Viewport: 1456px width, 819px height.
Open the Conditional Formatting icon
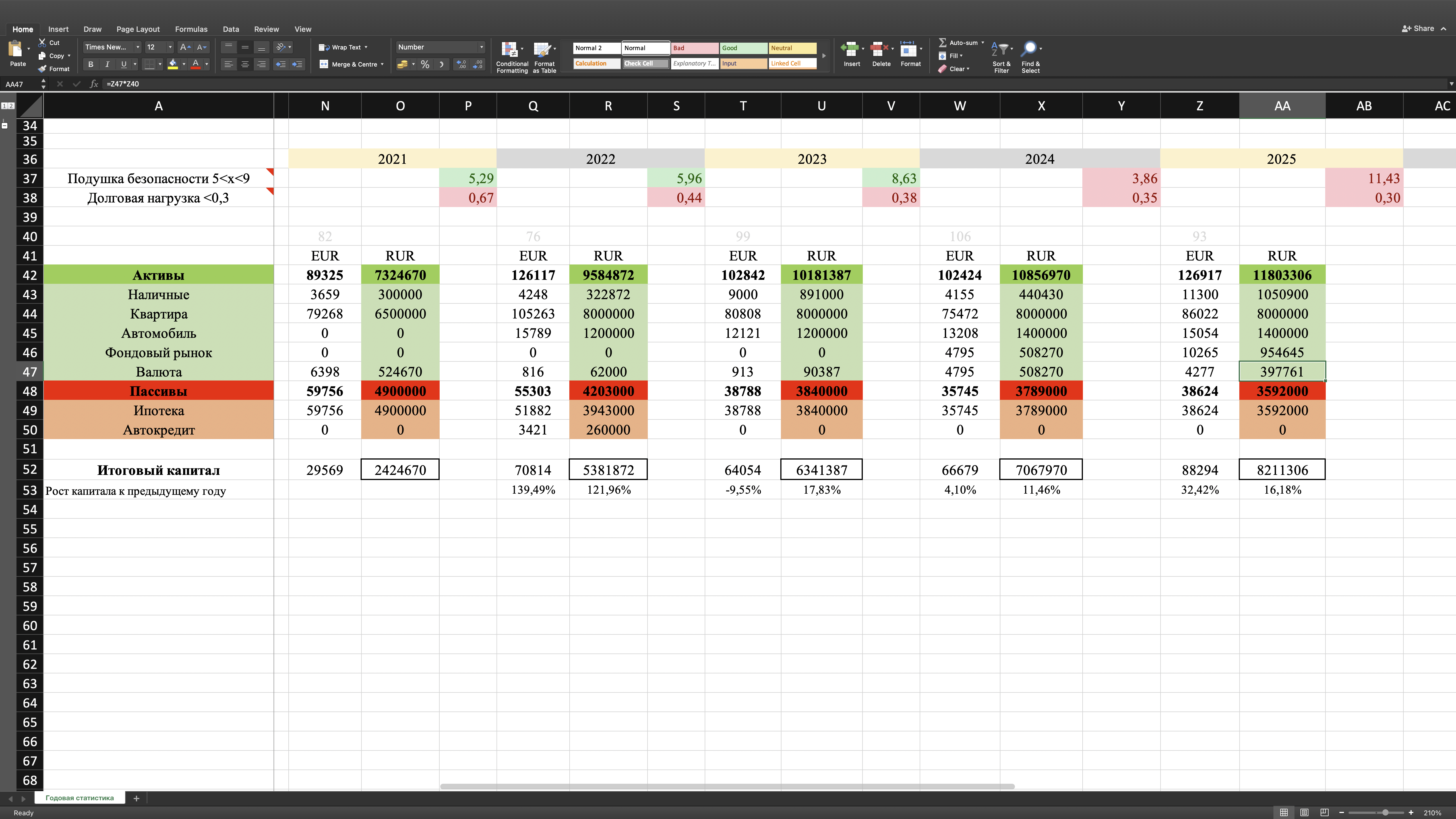coord(510,50)
